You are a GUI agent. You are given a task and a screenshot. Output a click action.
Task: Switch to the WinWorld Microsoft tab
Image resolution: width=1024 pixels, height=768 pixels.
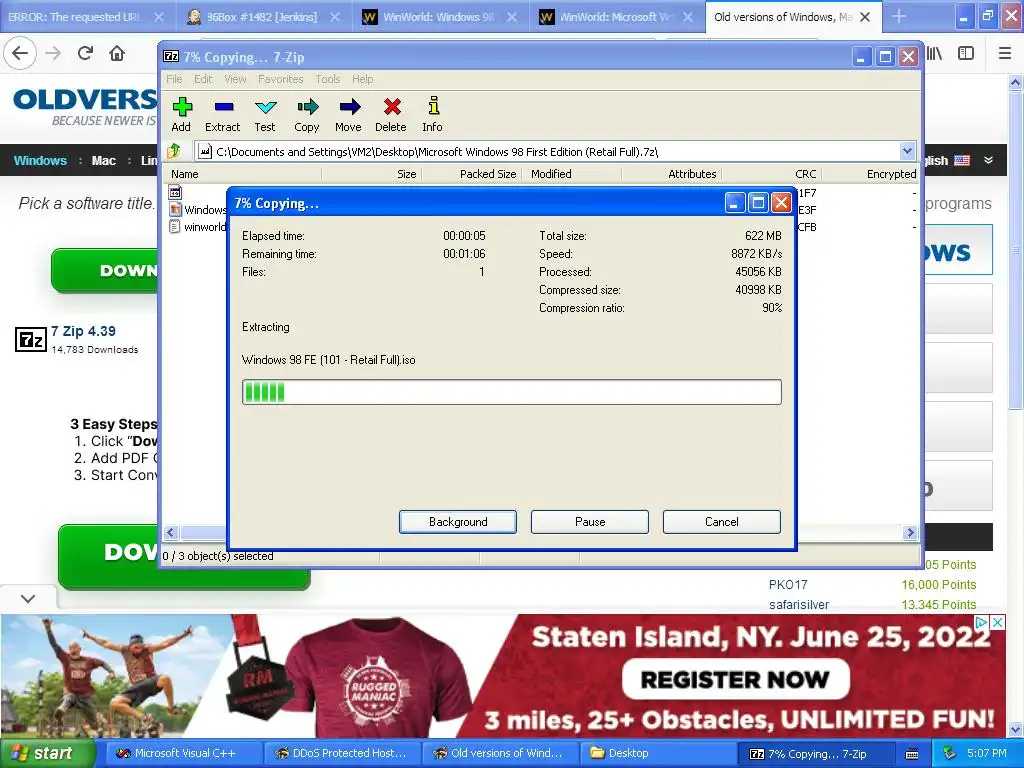pyautogui.click(x=617, y=17)
